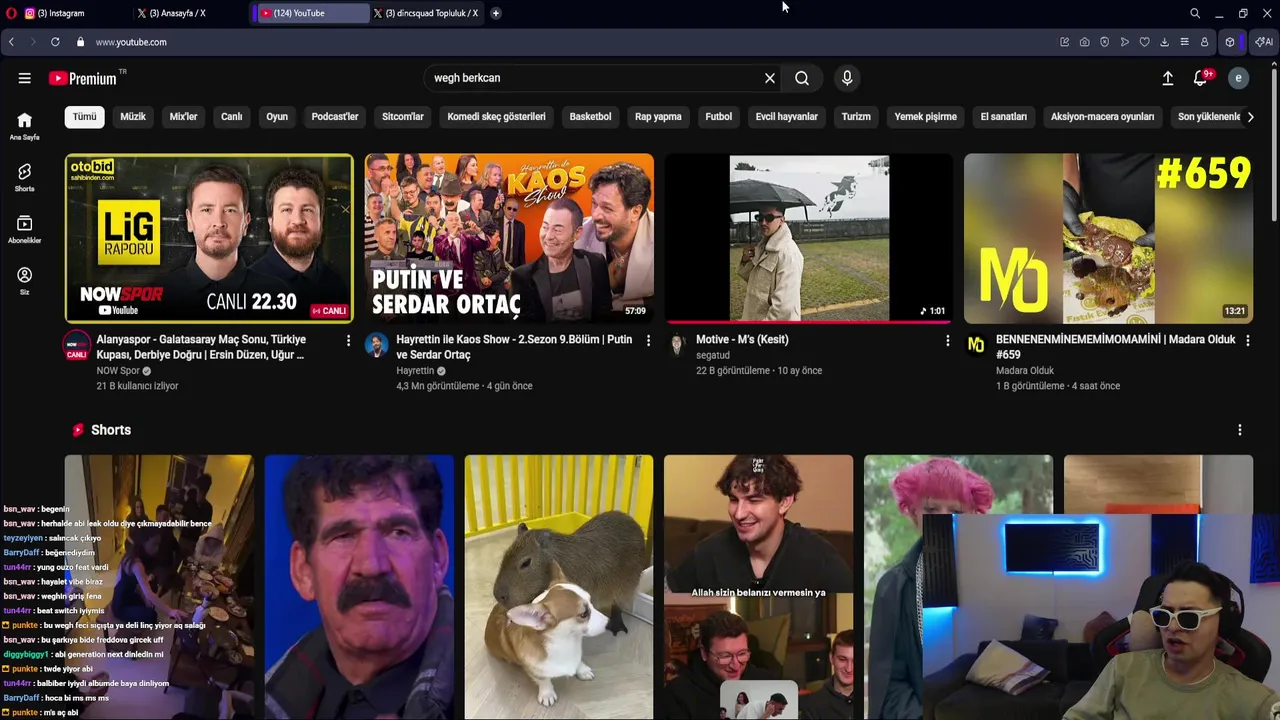Open Abonelikler in the sidebar
Image resolution: width=1280 pixels, height=720 pixels.
[x=25, y=229]
